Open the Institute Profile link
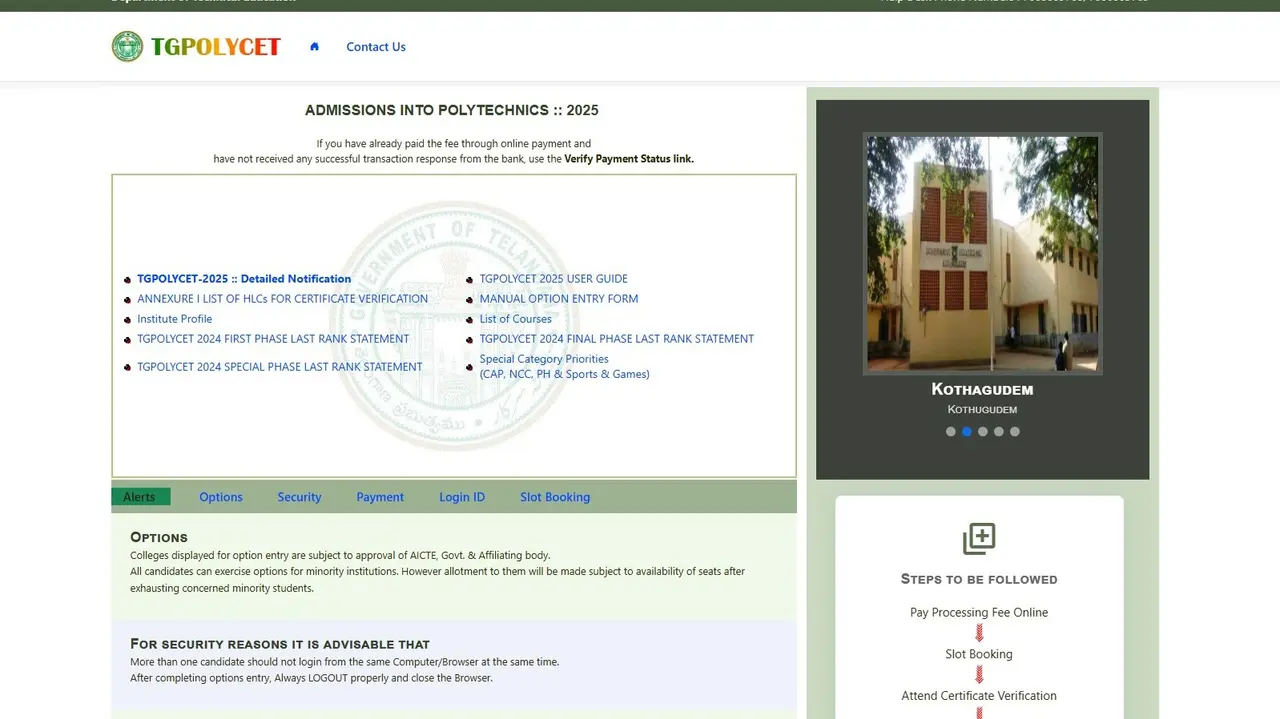The width and height of the screenshot is (1280, 719). [x=175, y=318]
